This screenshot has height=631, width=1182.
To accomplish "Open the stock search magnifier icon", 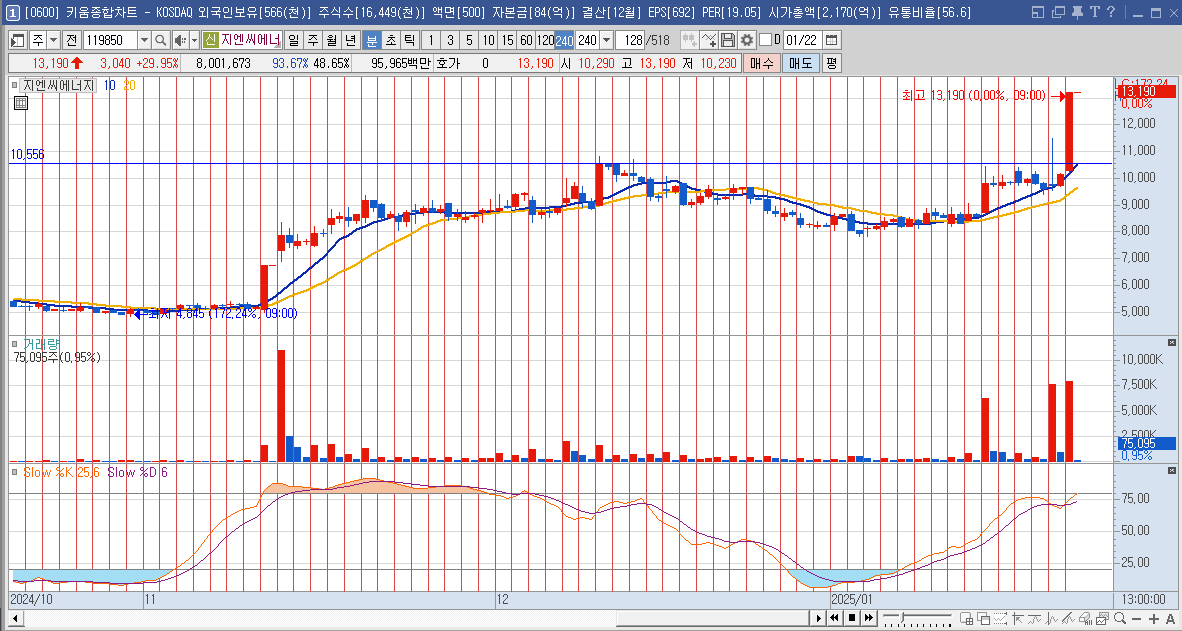I will pyautogui.click(x=161, y=40).
